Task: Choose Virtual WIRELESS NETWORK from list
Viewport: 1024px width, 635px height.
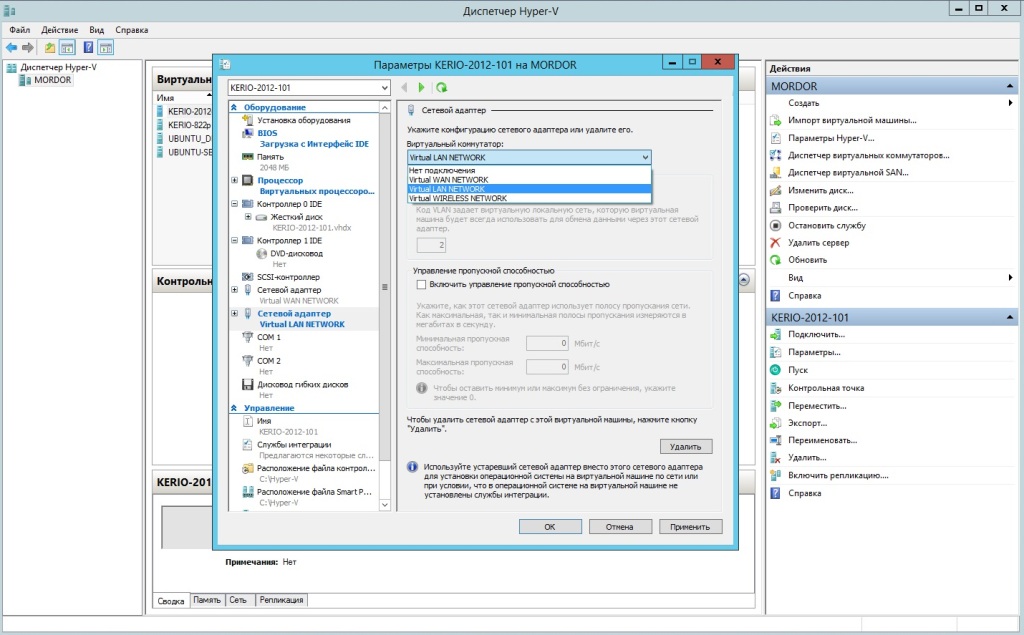Action: (457, 198)
